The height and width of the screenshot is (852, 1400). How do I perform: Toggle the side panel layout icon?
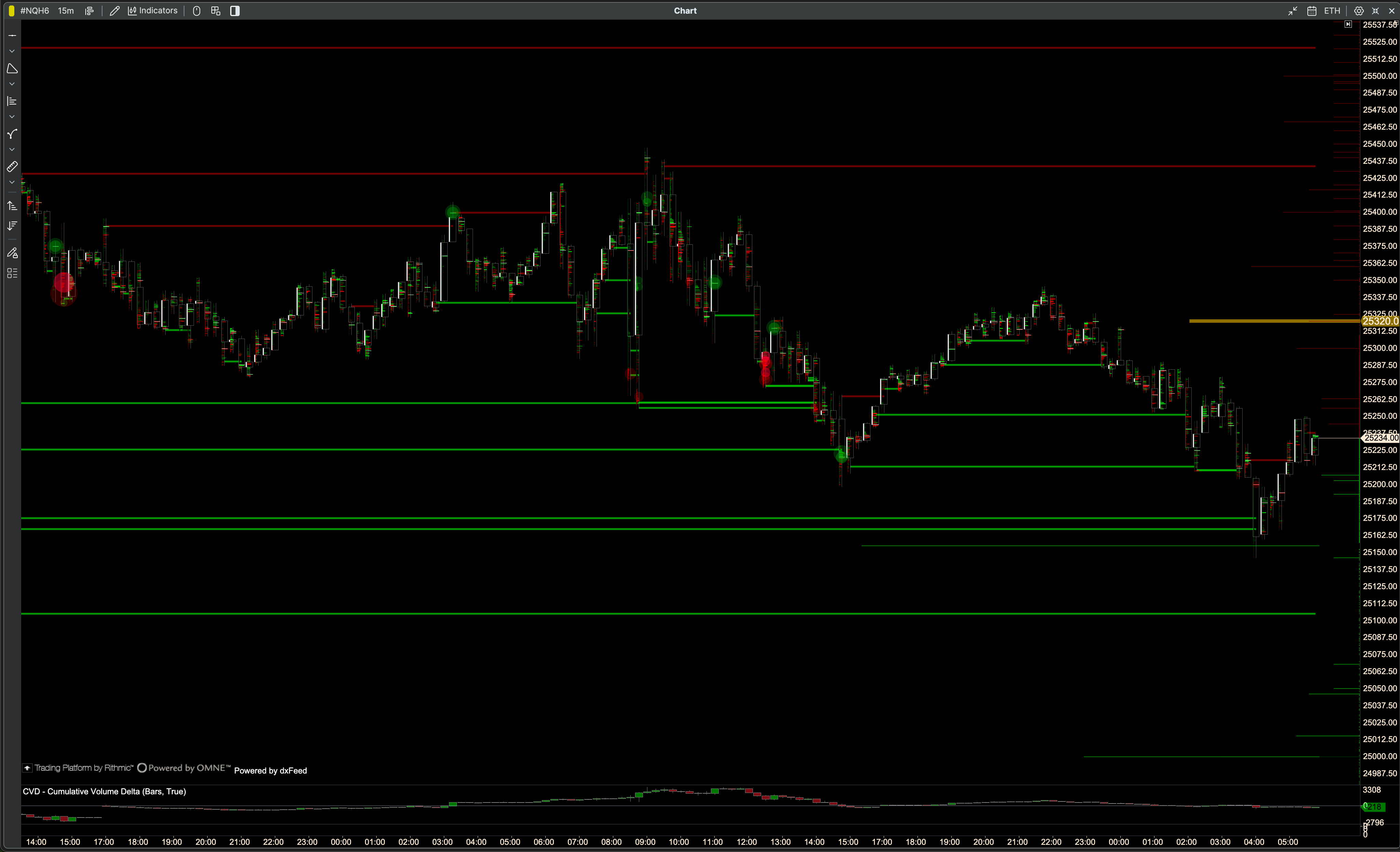point(235,11)
